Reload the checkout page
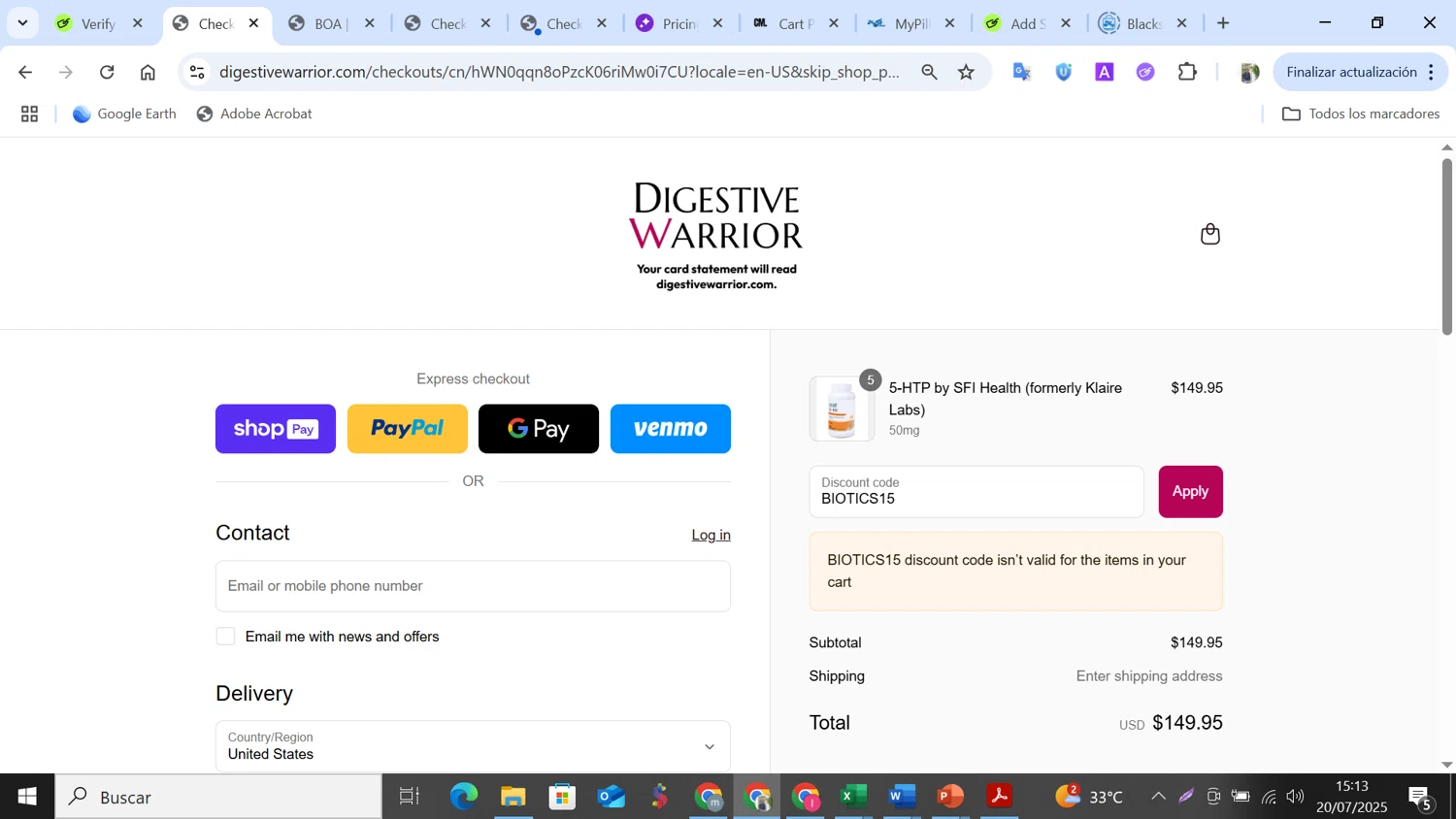 coord(107,72)
